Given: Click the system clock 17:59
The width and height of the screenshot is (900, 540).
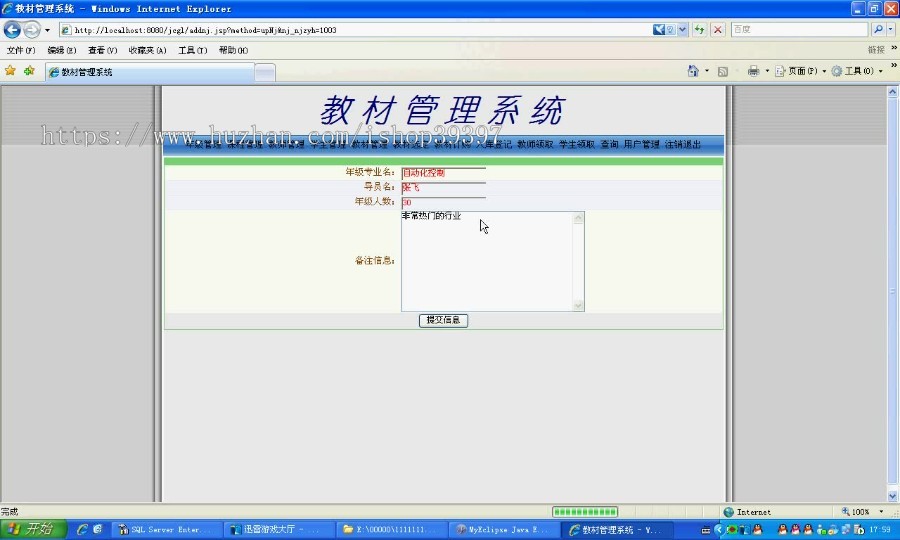Looking at the screenshot, I should (880, 530).
